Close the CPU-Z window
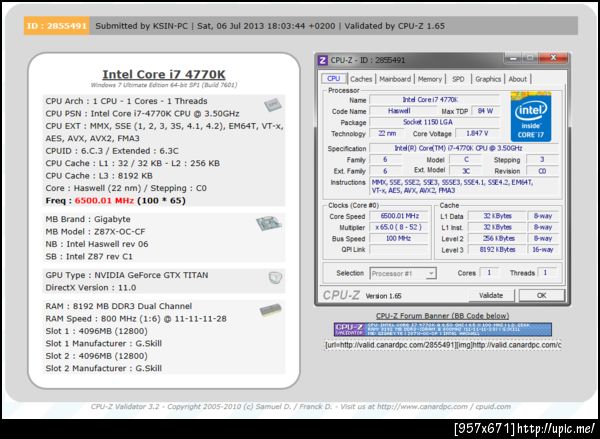 (553, 58)
